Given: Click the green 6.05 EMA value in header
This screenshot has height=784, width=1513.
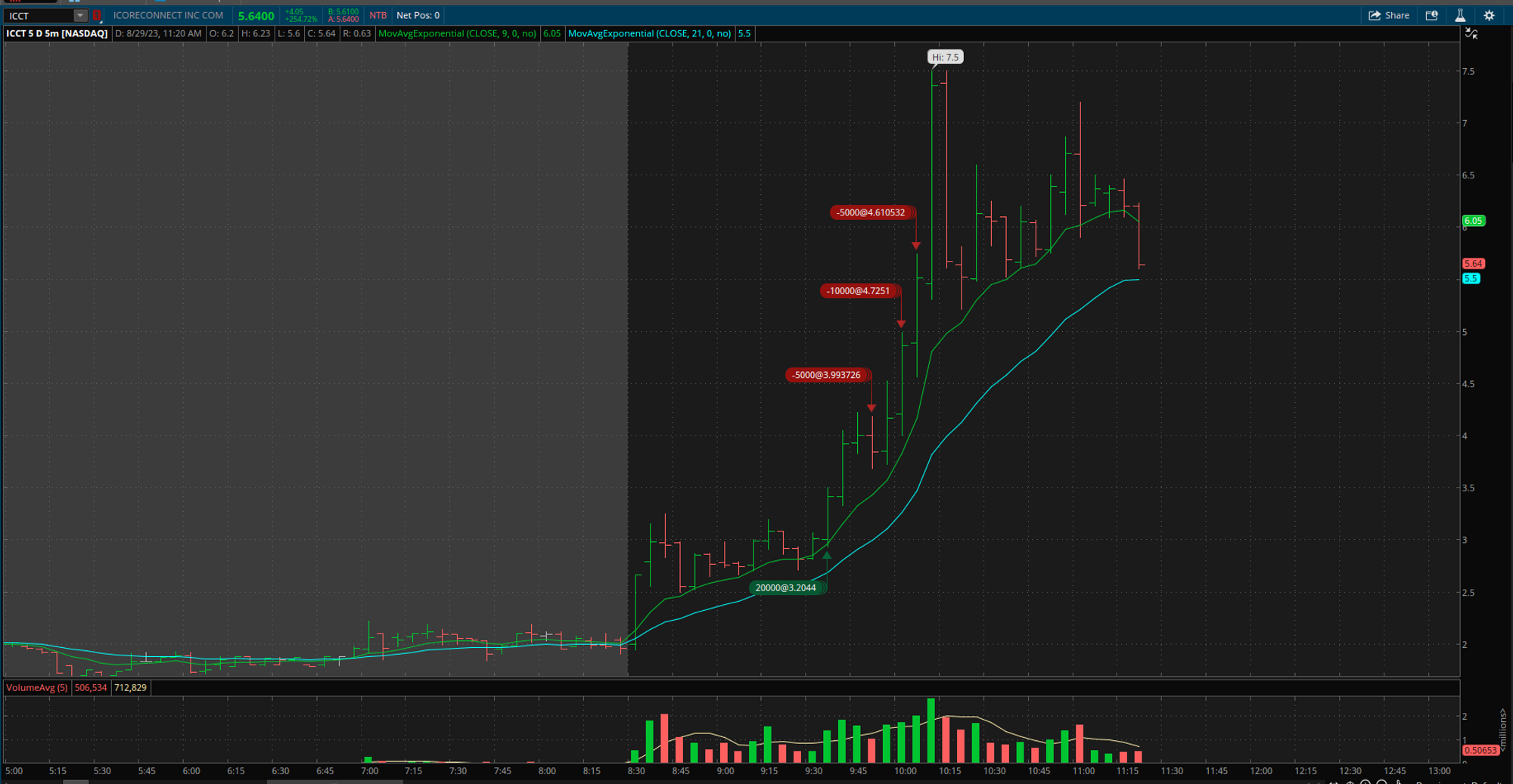Looking at the screenshot, I should pos(551,33).
